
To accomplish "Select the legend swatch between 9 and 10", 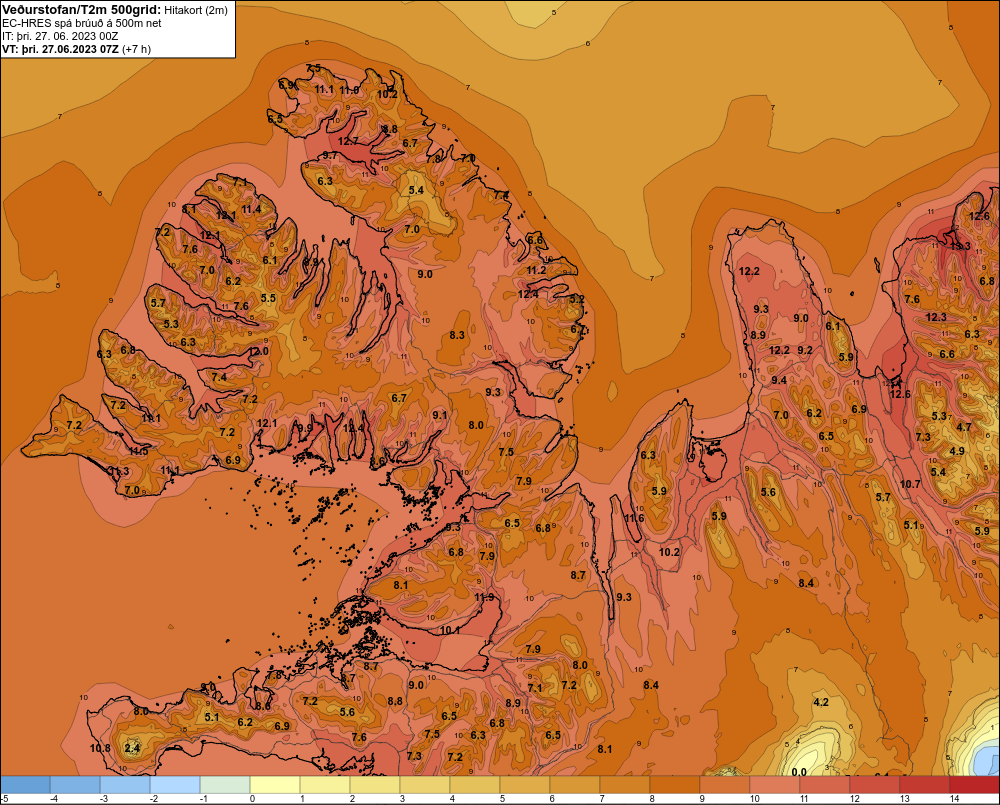I will point(725,785).
